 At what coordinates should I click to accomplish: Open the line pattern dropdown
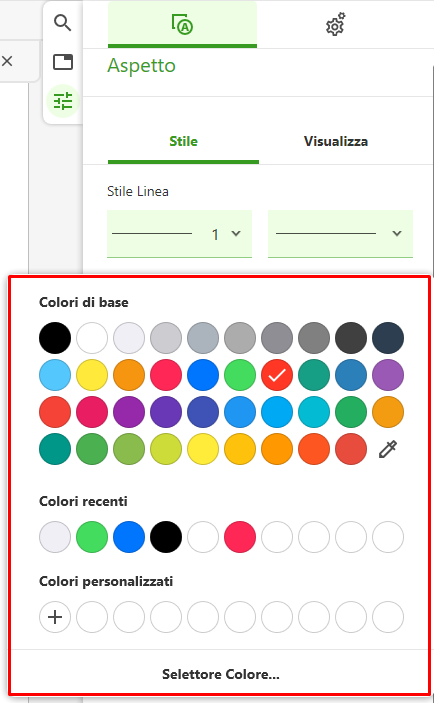coord(340,234)
